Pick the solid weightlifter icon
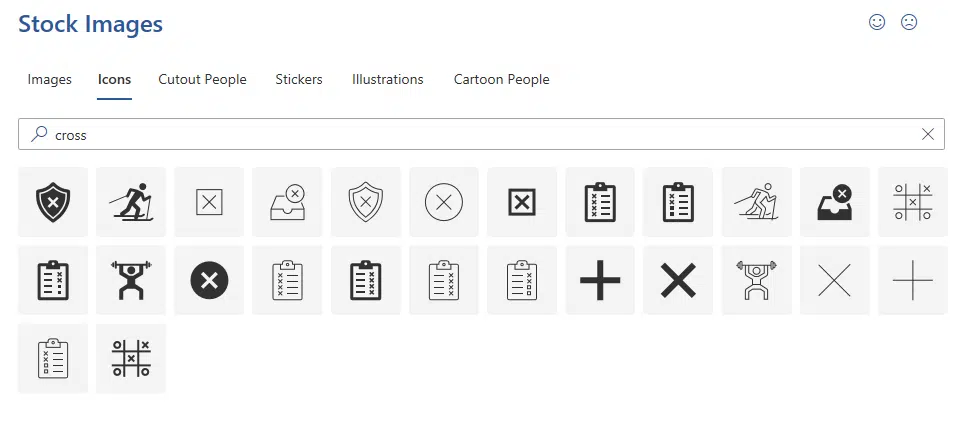The height and width of the screenshot is (440, 959). [131, 280]
